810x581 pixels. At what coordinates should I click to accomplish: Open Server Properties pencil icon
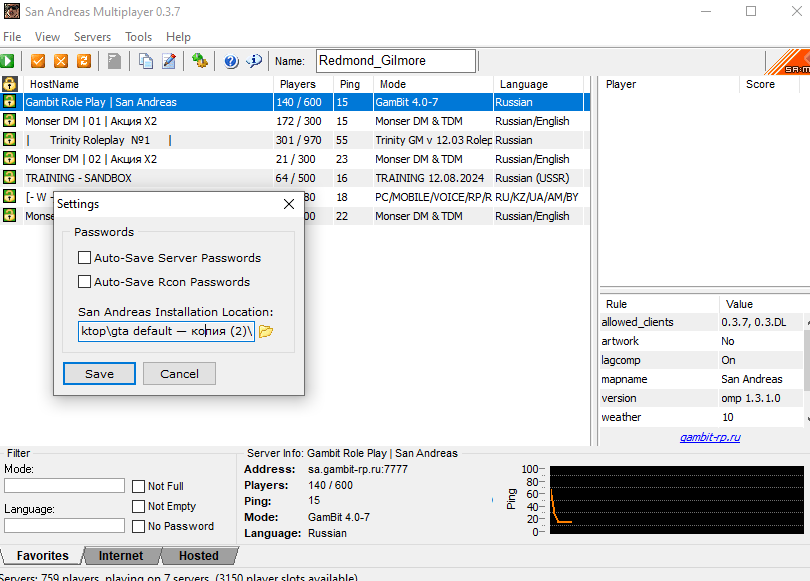pos(169,61)
